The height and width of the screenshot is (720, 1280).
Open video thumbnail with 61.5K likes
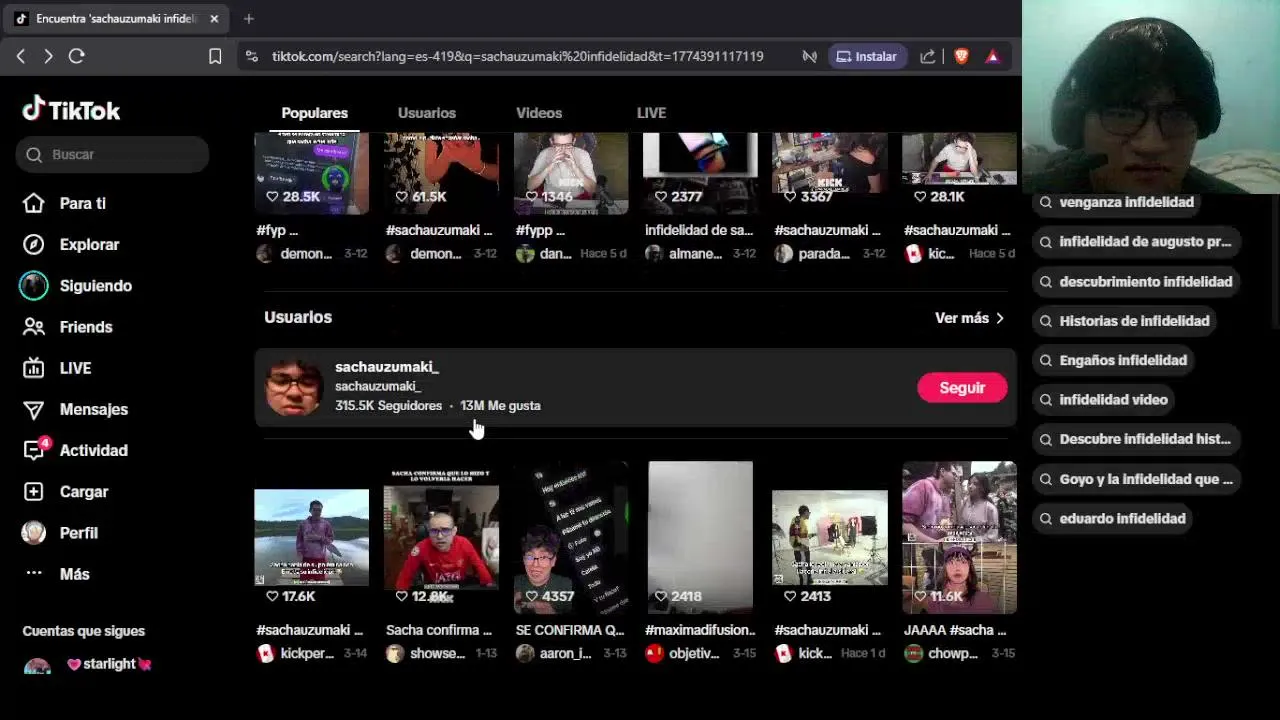pyautogui.click(x=441, y=173)
